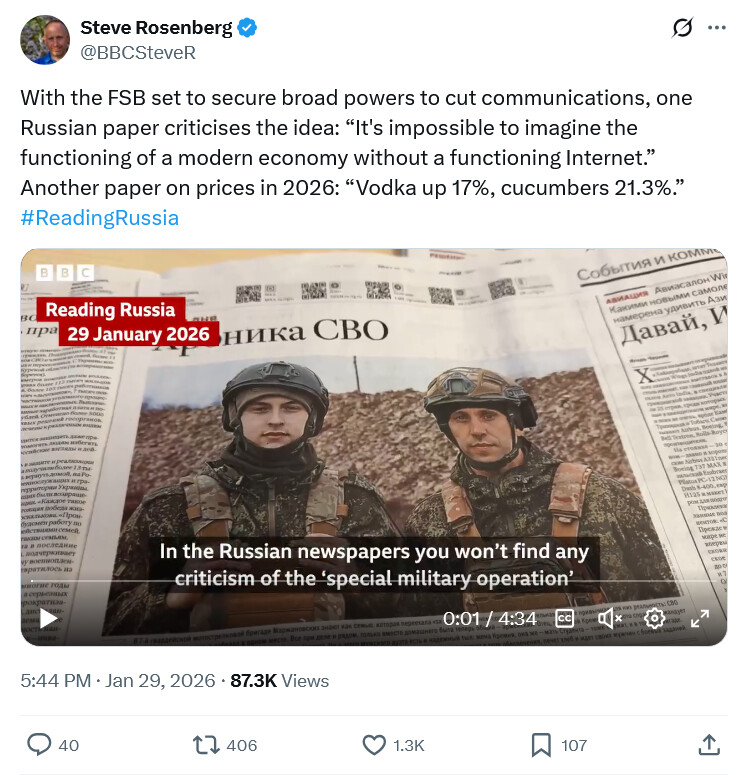748x775 pixels.
Task: Like the tweet with the heart icon
Action: pos(374,745)
